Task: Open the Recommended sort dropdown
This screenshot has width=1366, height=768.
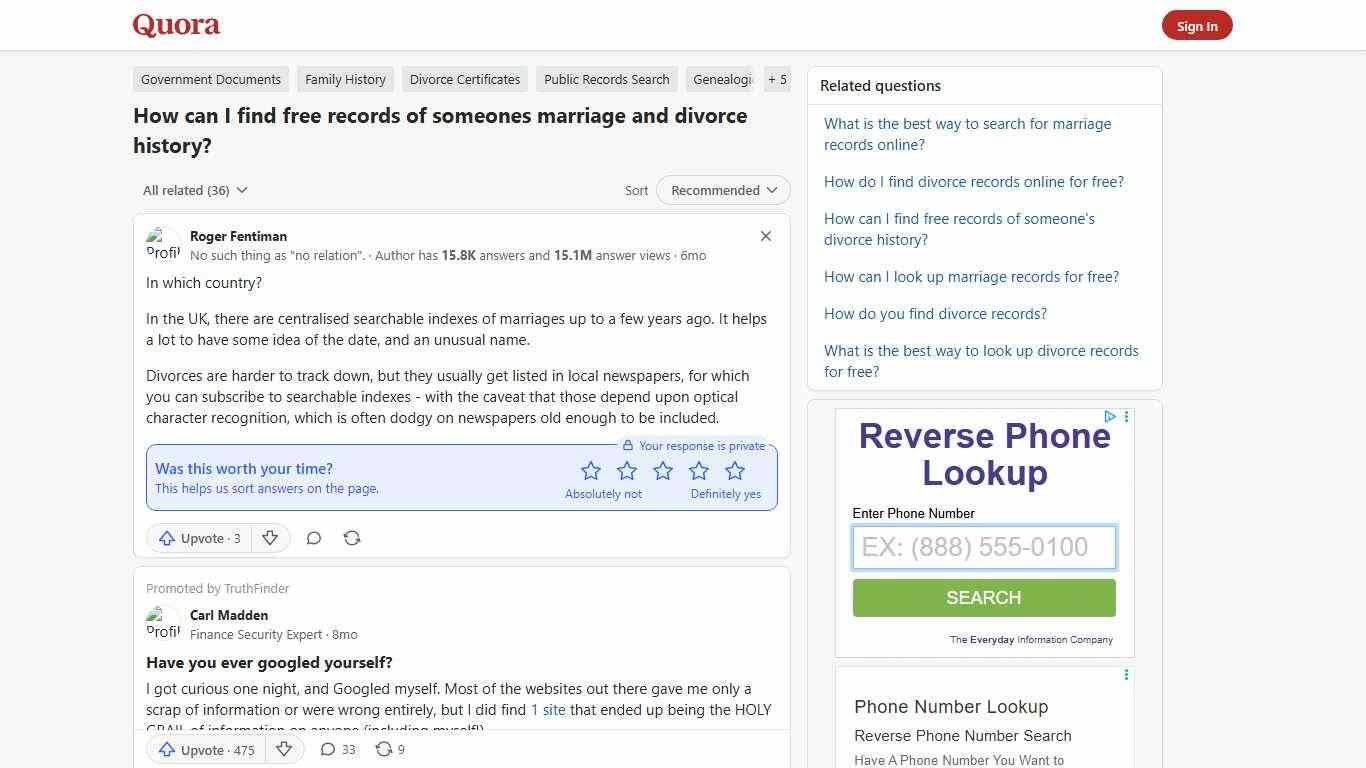Action: point(722,190)
